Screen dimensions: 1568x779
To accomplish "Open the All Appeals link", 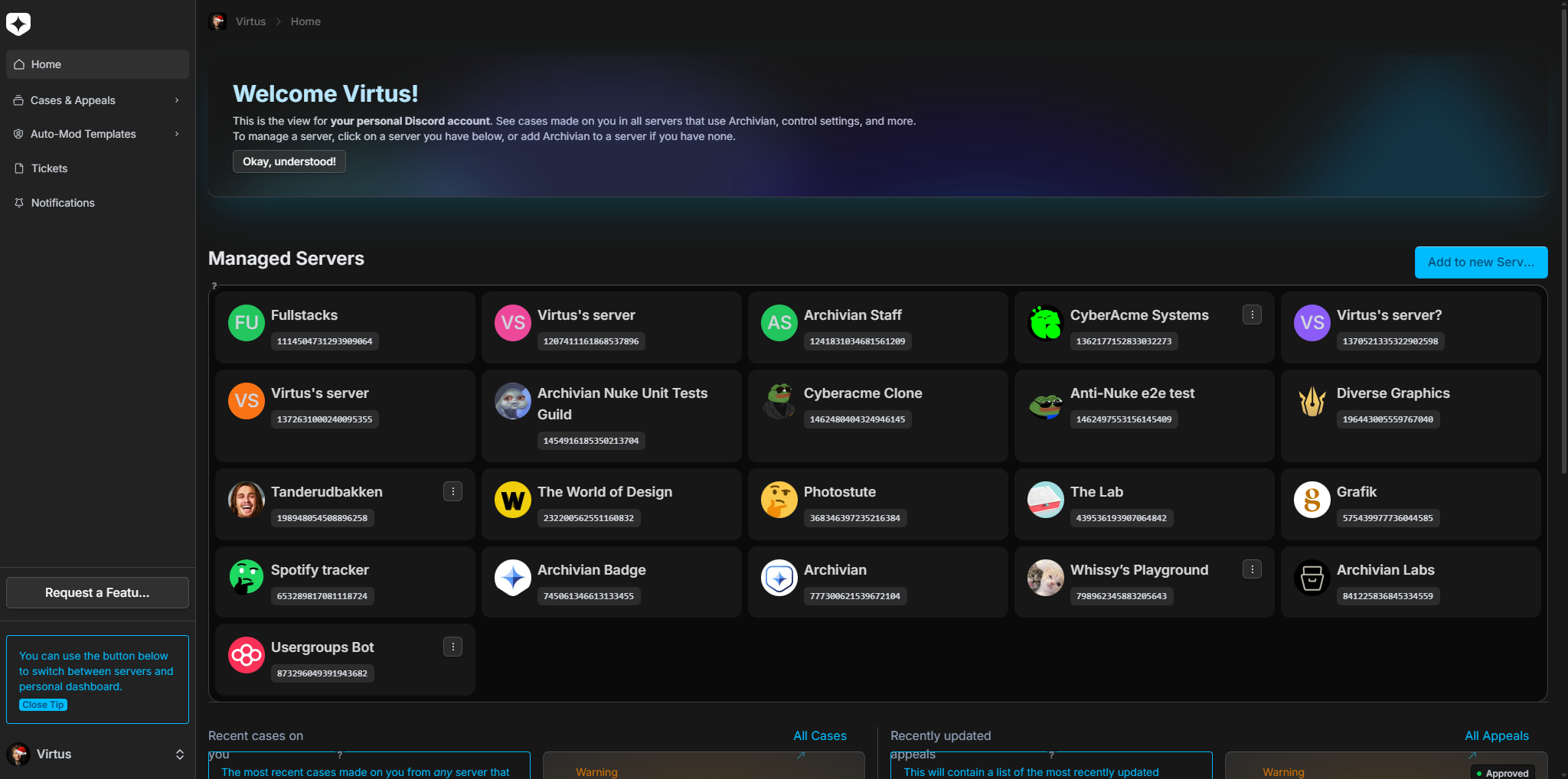I will (1497, 735).
